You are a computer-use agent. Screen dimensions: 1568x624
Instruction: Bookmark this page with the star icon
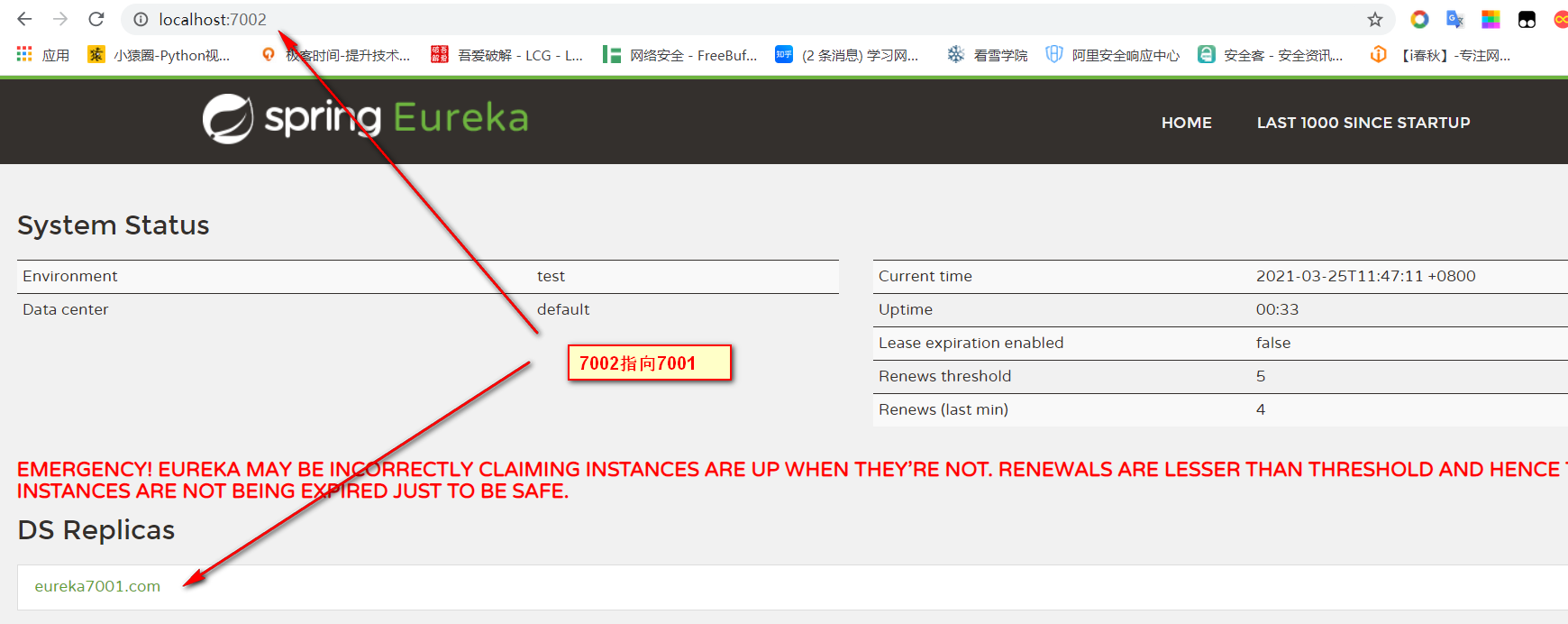(1374, 19)
